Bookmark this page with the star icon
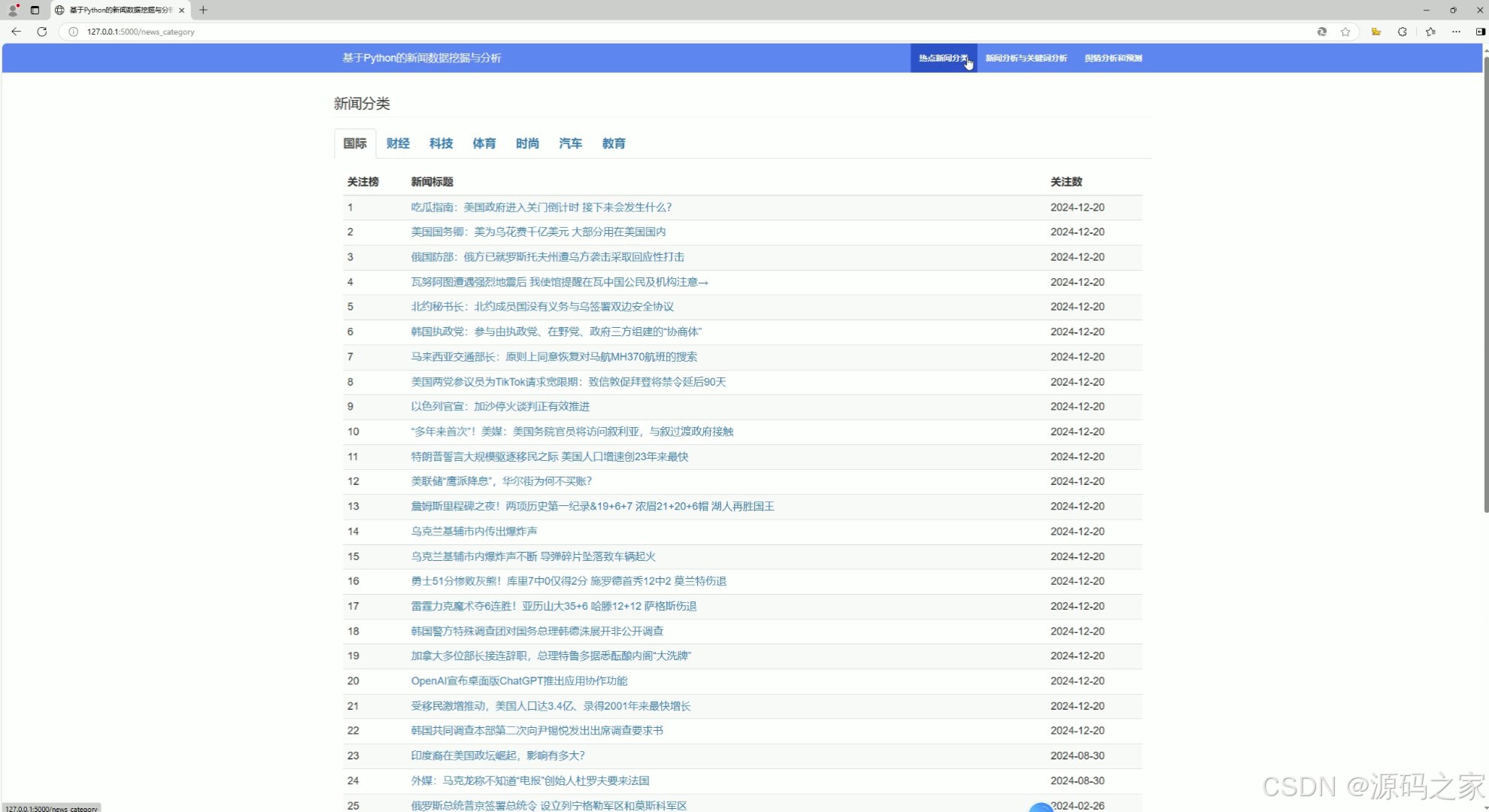The image size is (1489, 812). (1345, 32)
